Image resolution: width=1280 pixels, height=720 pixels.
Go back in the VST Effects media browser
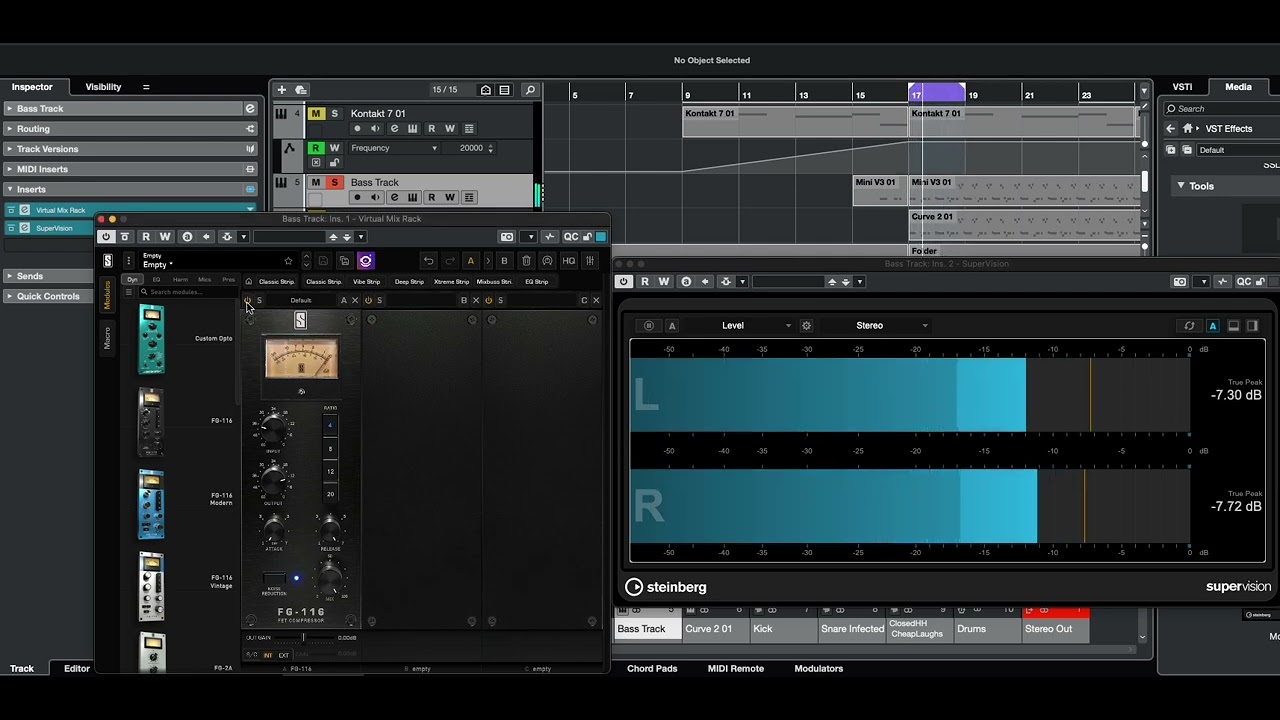tap(1170, 128)
